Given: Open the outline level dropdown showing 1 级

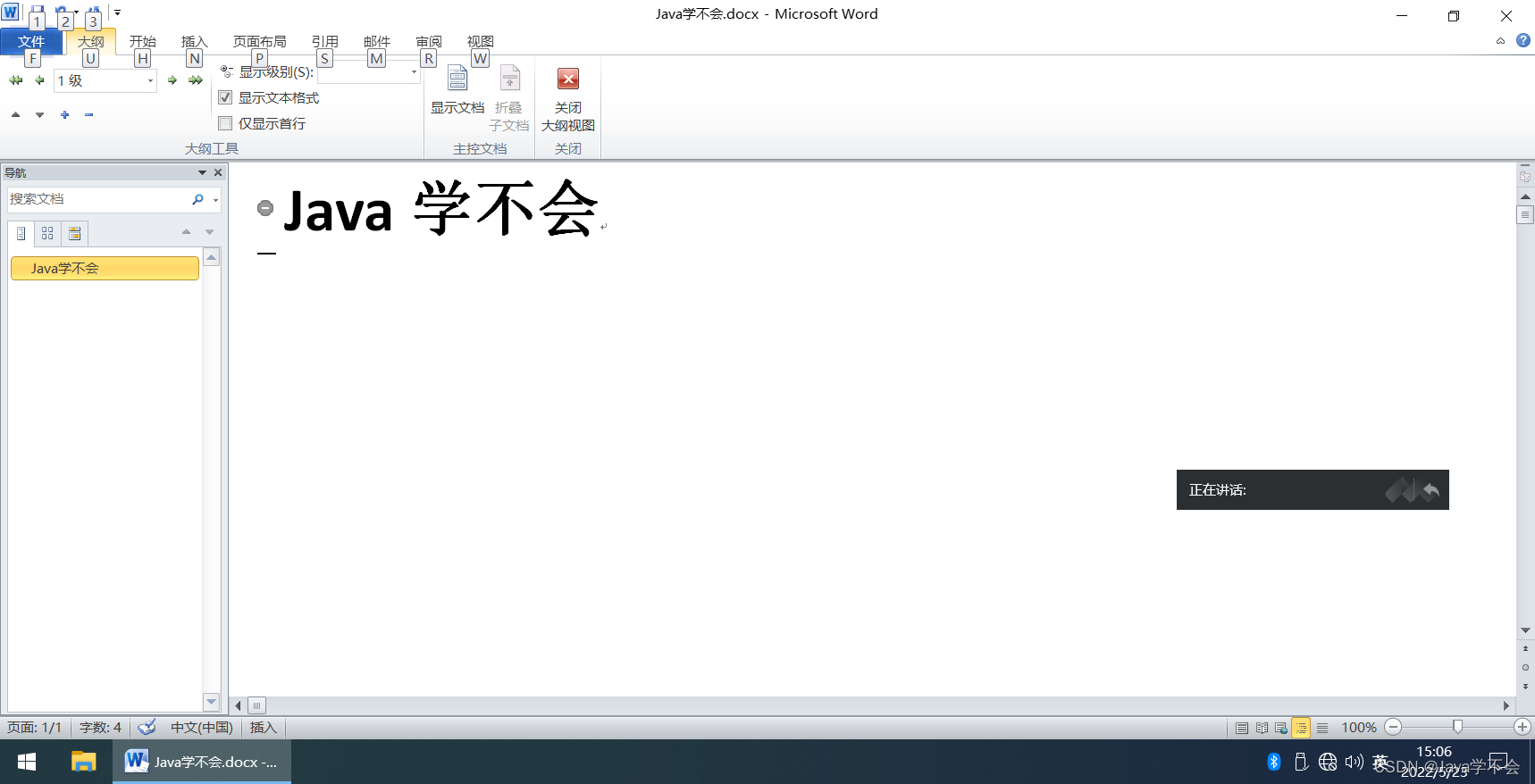Looking at the screenshot, I should tap(150, 80).
